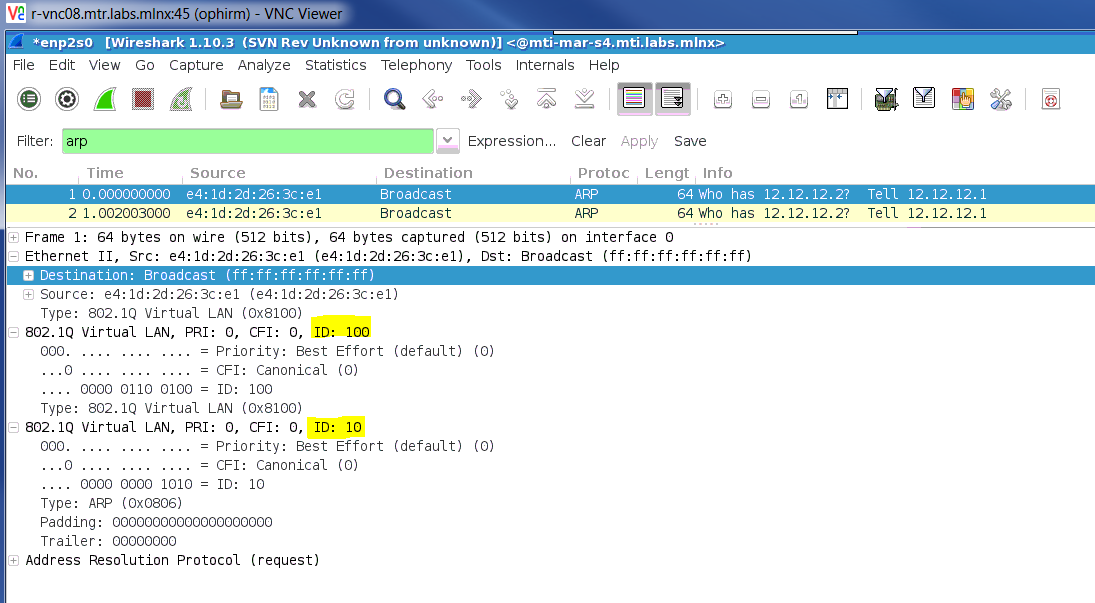Screen dimensions: 1095x603
Task: Open the Telephony menu
Action: 416,65
